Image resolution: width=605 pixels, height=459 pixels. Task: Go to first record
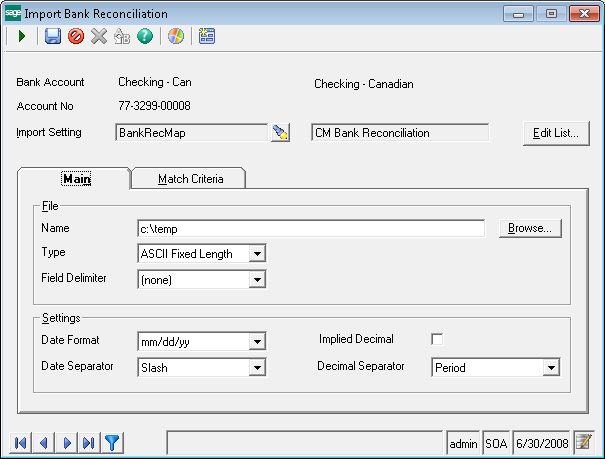(20, 443)
